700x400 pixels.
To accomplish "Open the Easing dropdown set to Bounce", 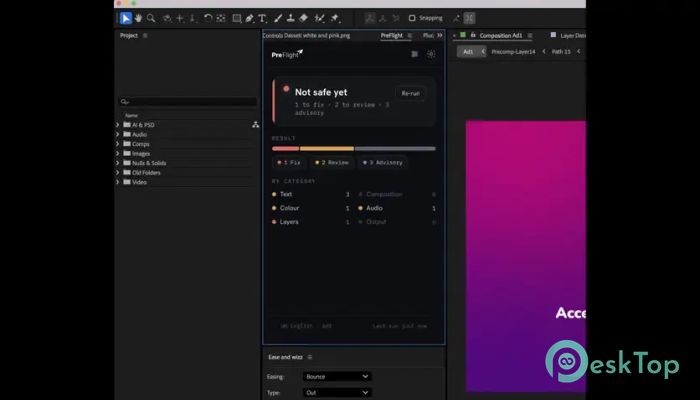I will tap(337, 377).
